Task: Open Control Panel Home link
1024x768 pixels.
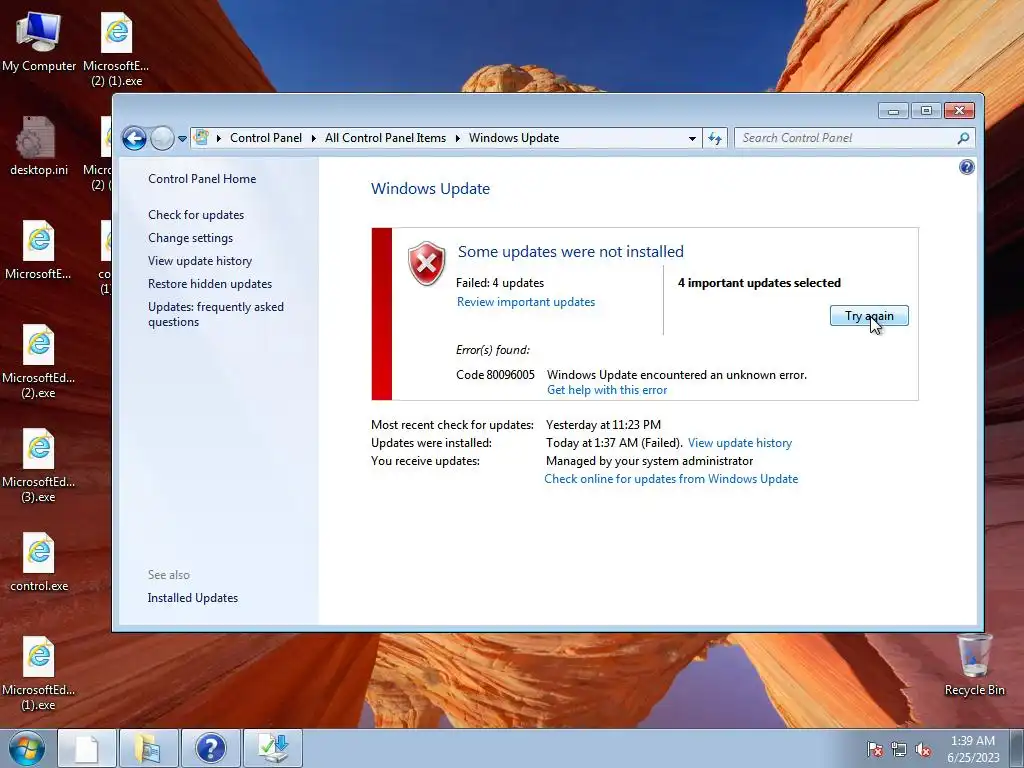Action: tap(202, 179)
